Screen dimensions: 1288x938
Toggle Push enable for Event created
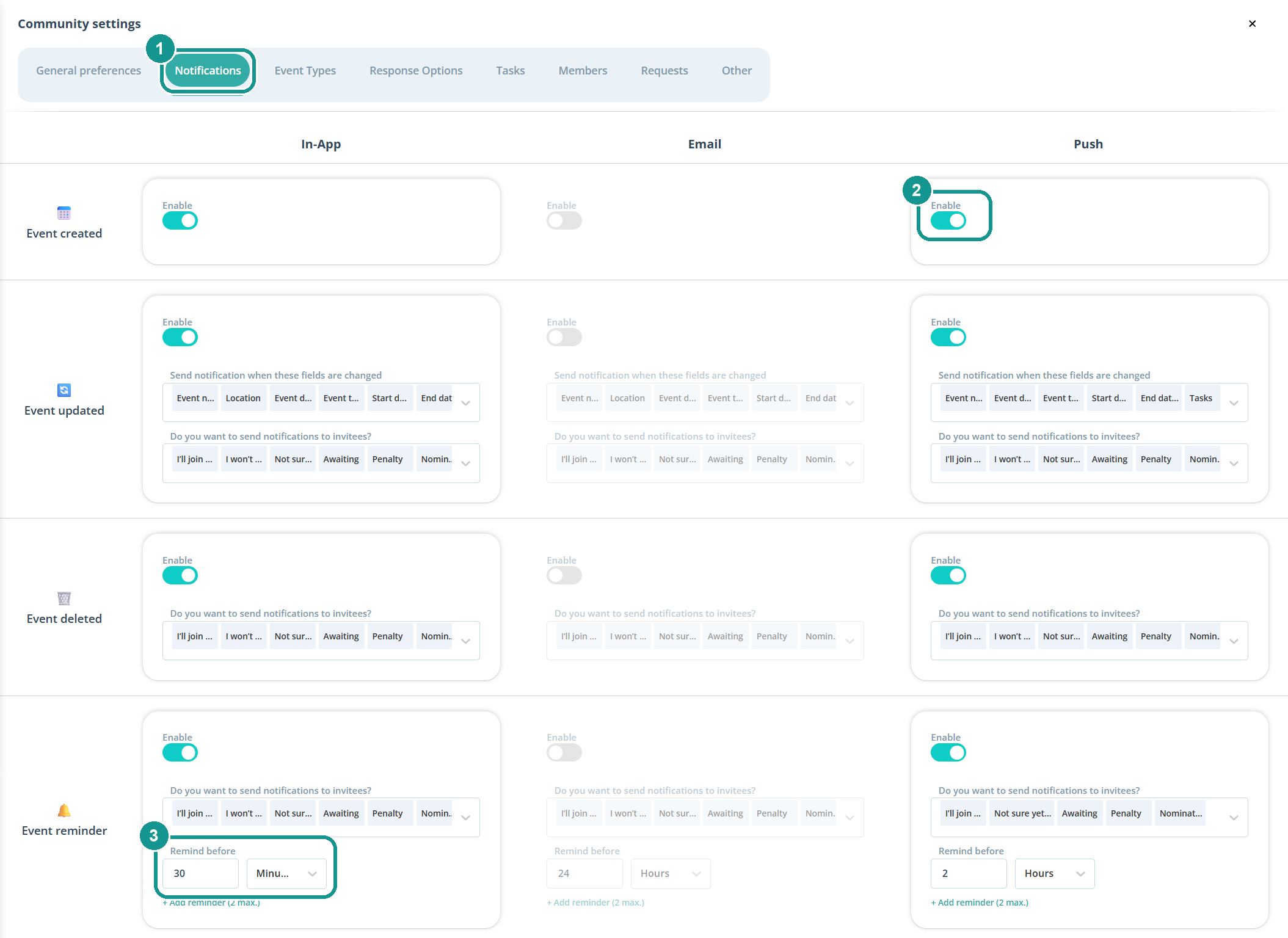[x=948, y=221]
